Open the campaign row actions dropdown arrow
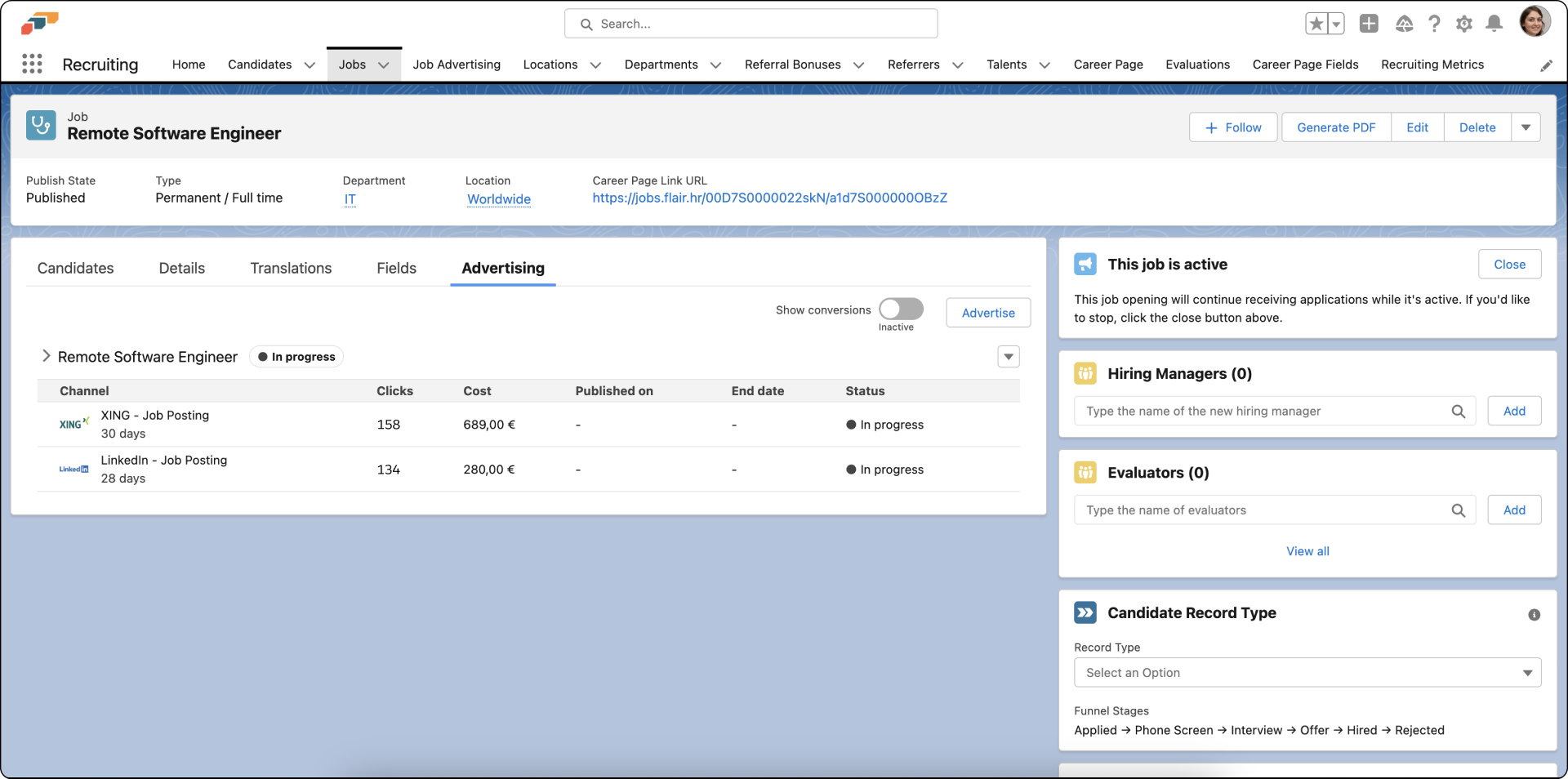This screenshot has height=779, width=1568. pyautogui.click(x=1009, y=357)
